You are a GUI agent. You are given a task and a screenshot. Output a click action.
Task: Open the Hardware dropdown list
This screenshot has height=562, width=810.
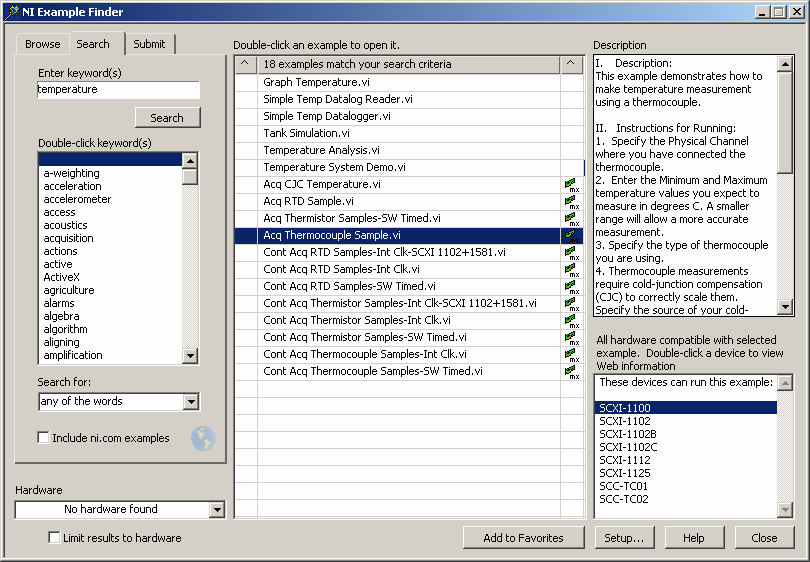pos(217,510)
